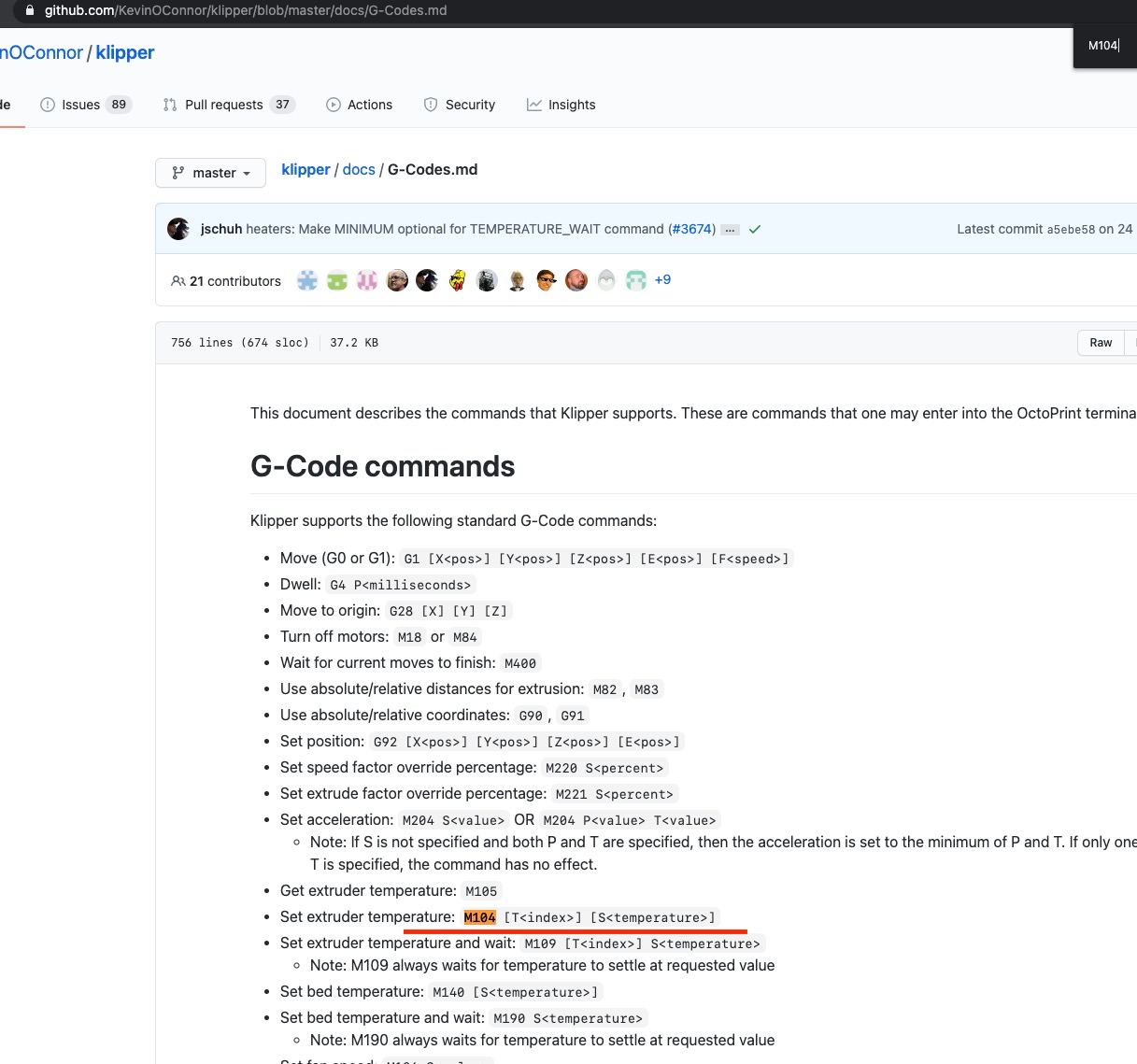Screen dimensions: 1137x1064
Task: Open the Actions tab
Action: [359, 105]
